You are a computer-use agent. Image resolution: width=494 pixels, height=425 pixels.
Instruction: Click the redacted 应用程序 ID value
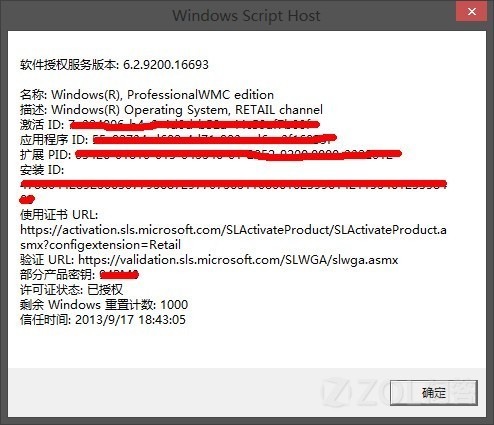click(x=215, y=139)
